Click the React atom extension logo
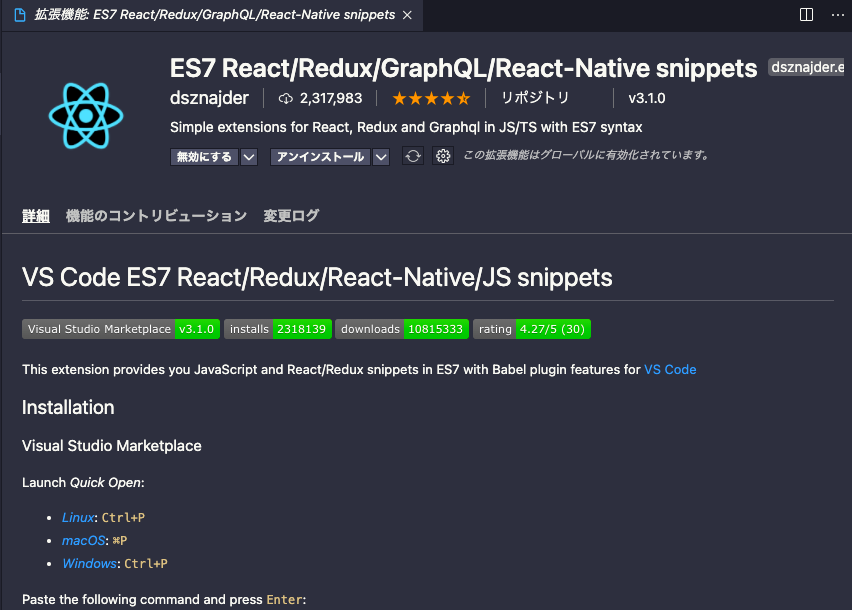The image size is (852, 610). tap(86, 115)
